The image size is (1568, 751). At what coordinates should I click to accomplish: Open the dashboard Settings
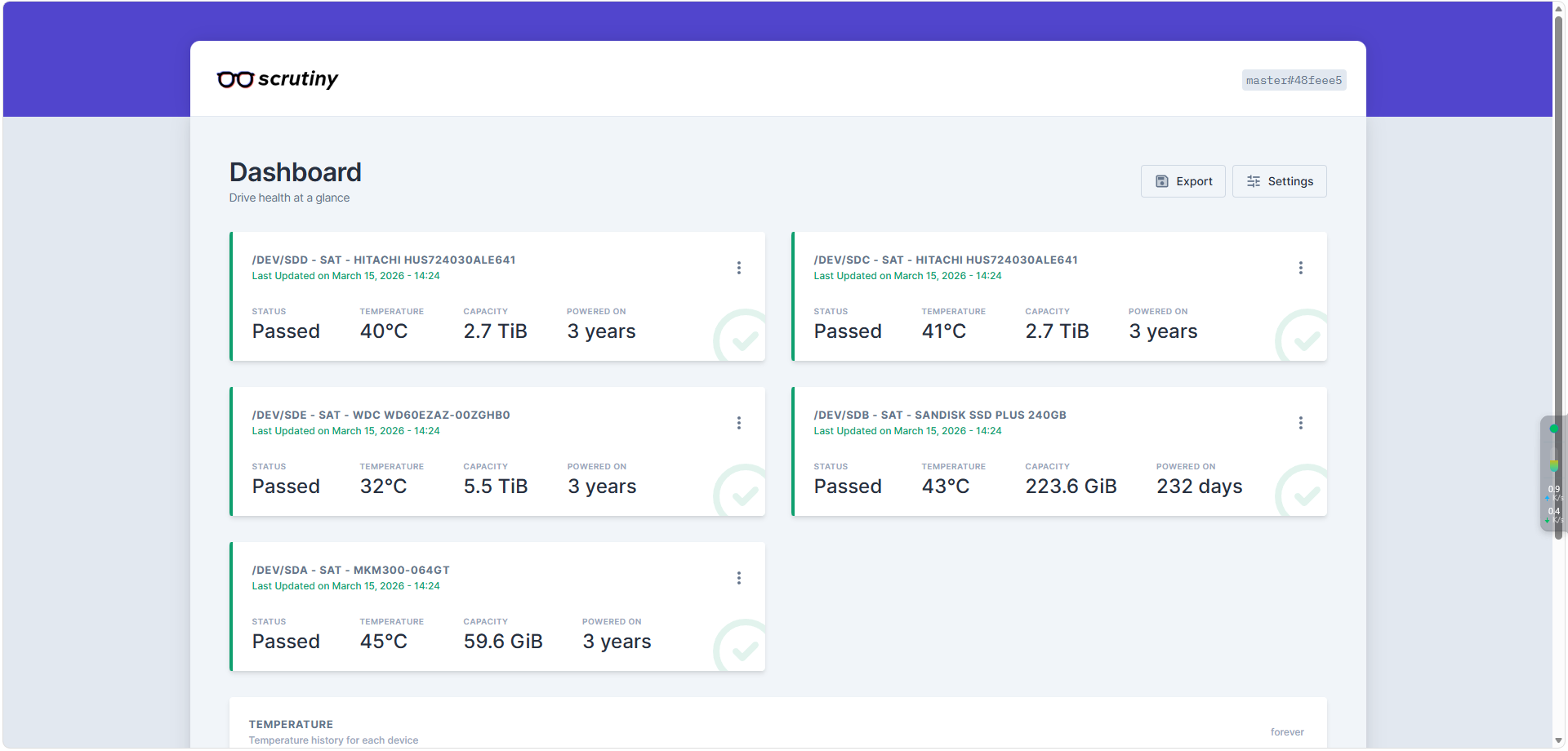[1279, 181]
